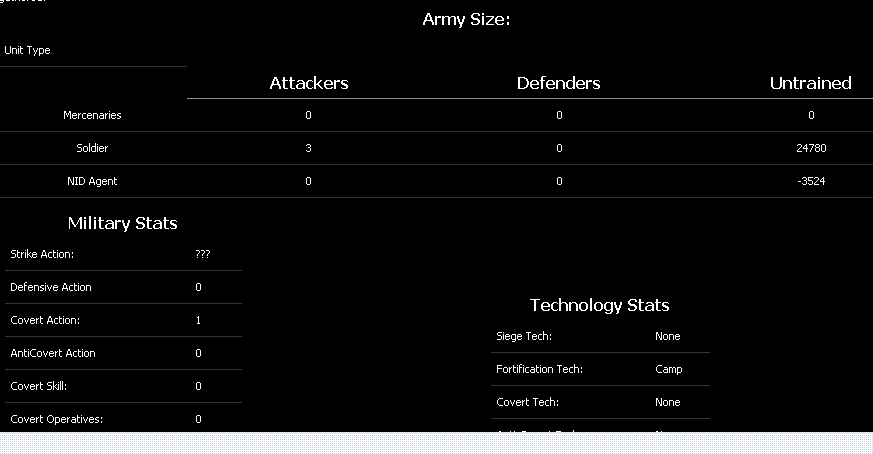Select the Unit Type label

[27, 50]
